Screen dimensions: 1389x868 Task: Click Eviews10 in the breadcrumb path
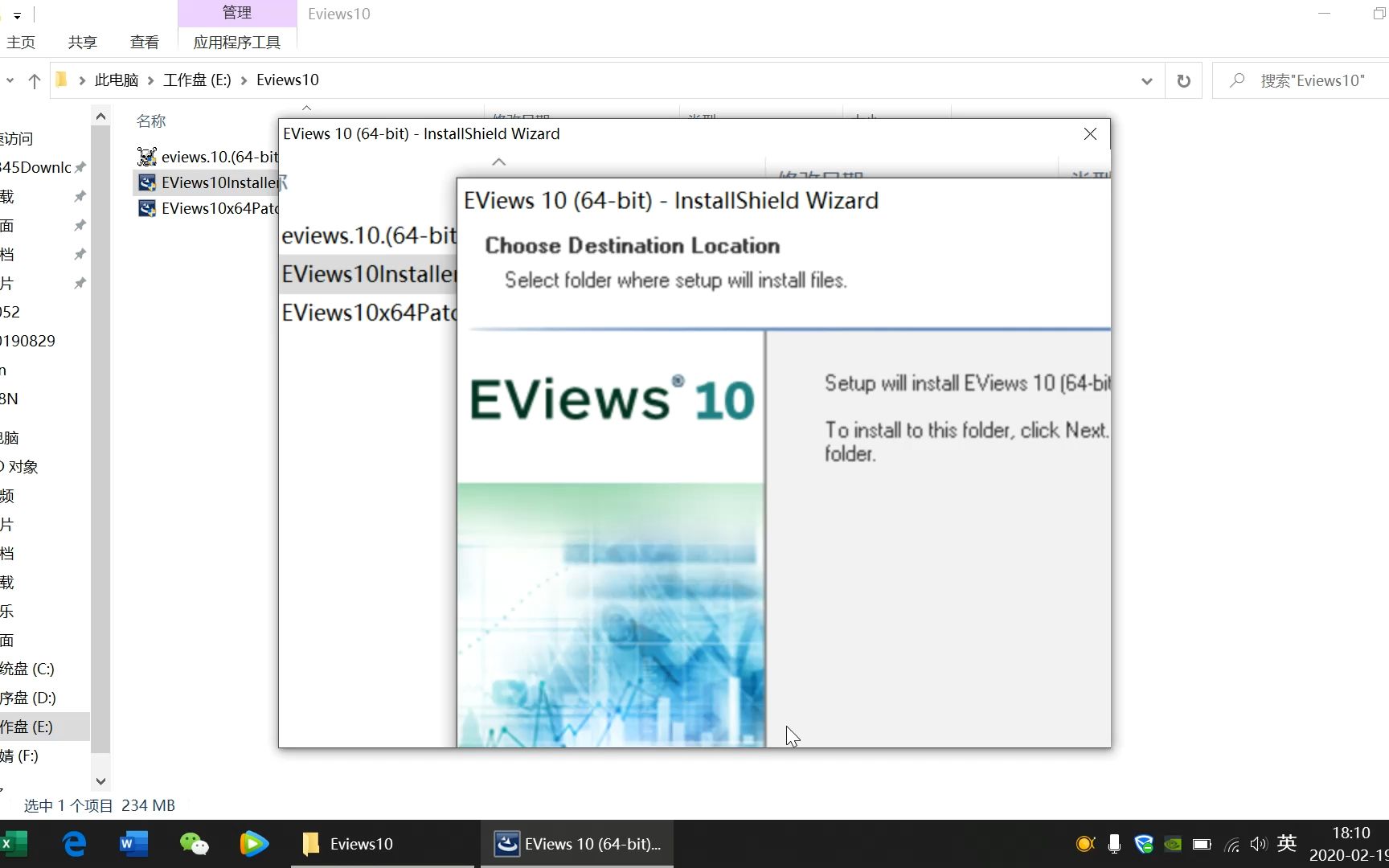tap(288, 80)
